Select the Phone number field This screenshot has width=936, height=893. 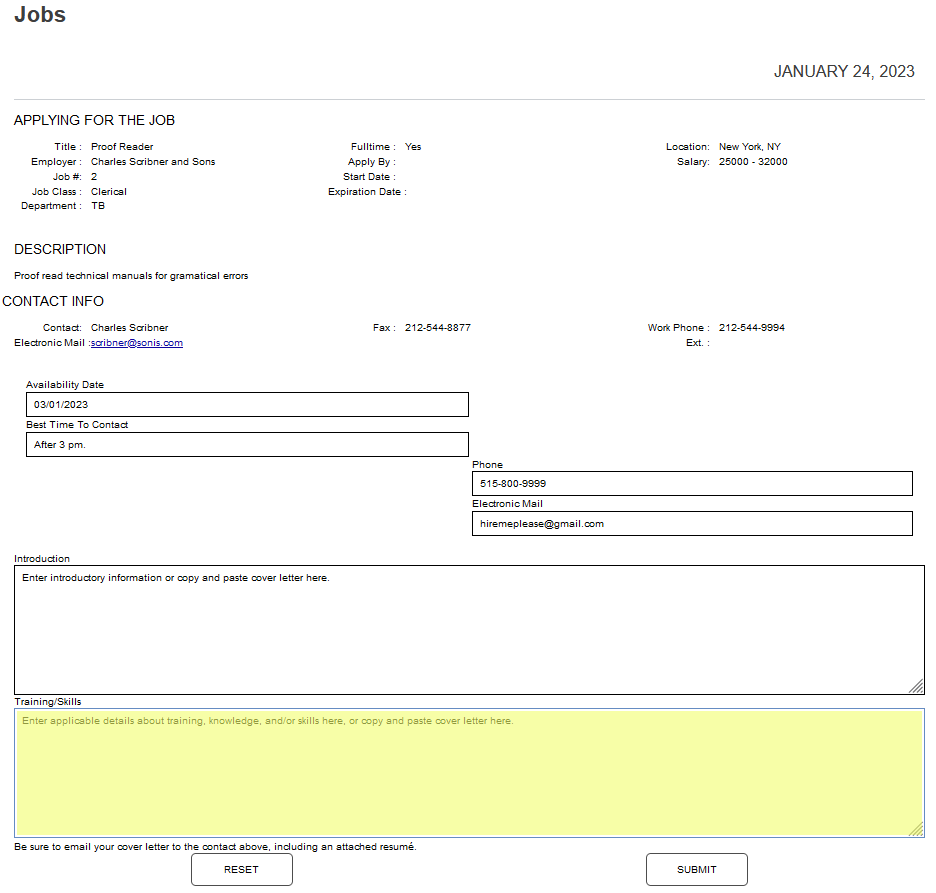point(692,483)
